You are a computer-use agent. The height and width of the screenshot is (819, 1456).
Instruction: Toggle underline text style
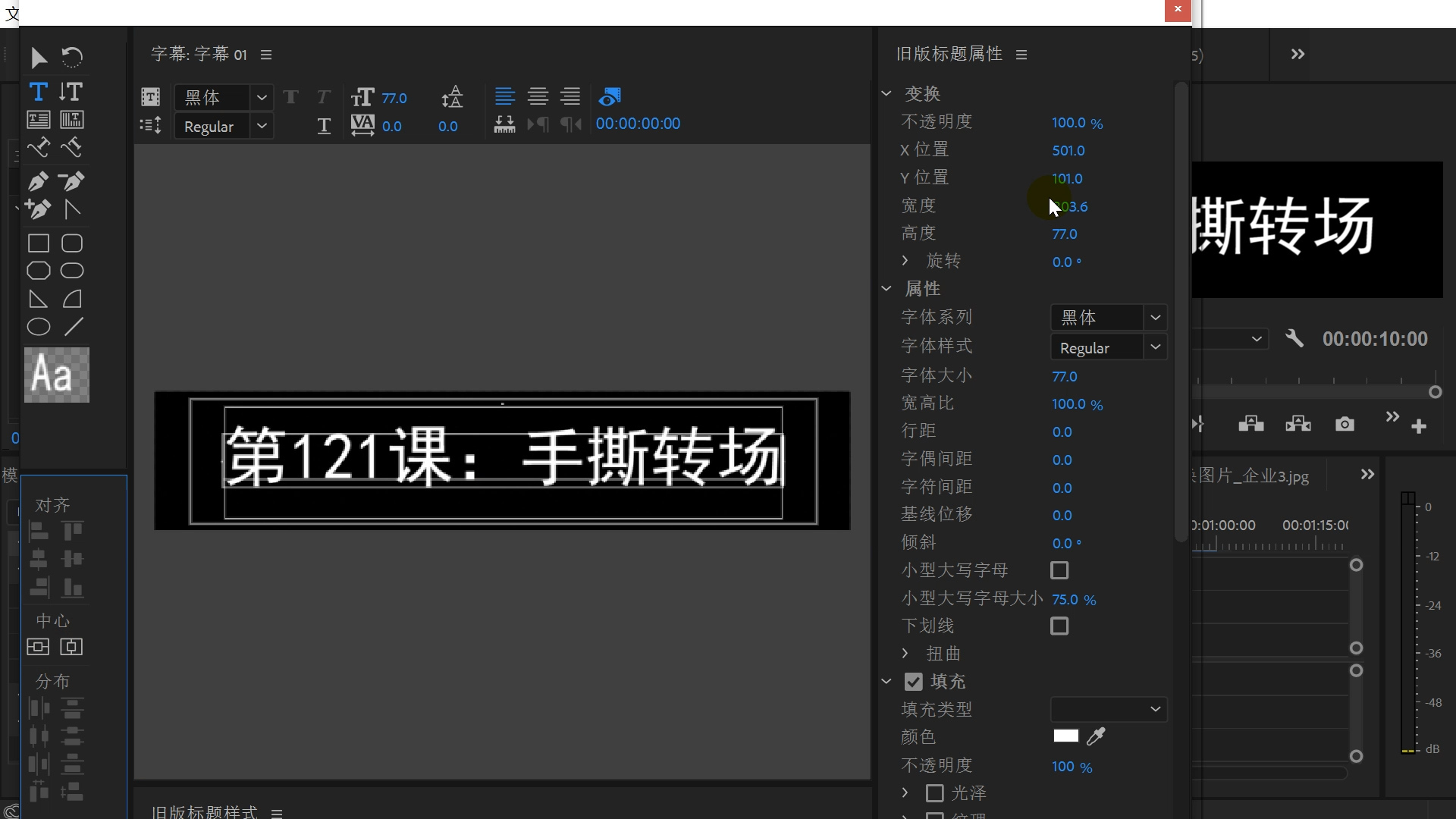click(x=324, y=126)
